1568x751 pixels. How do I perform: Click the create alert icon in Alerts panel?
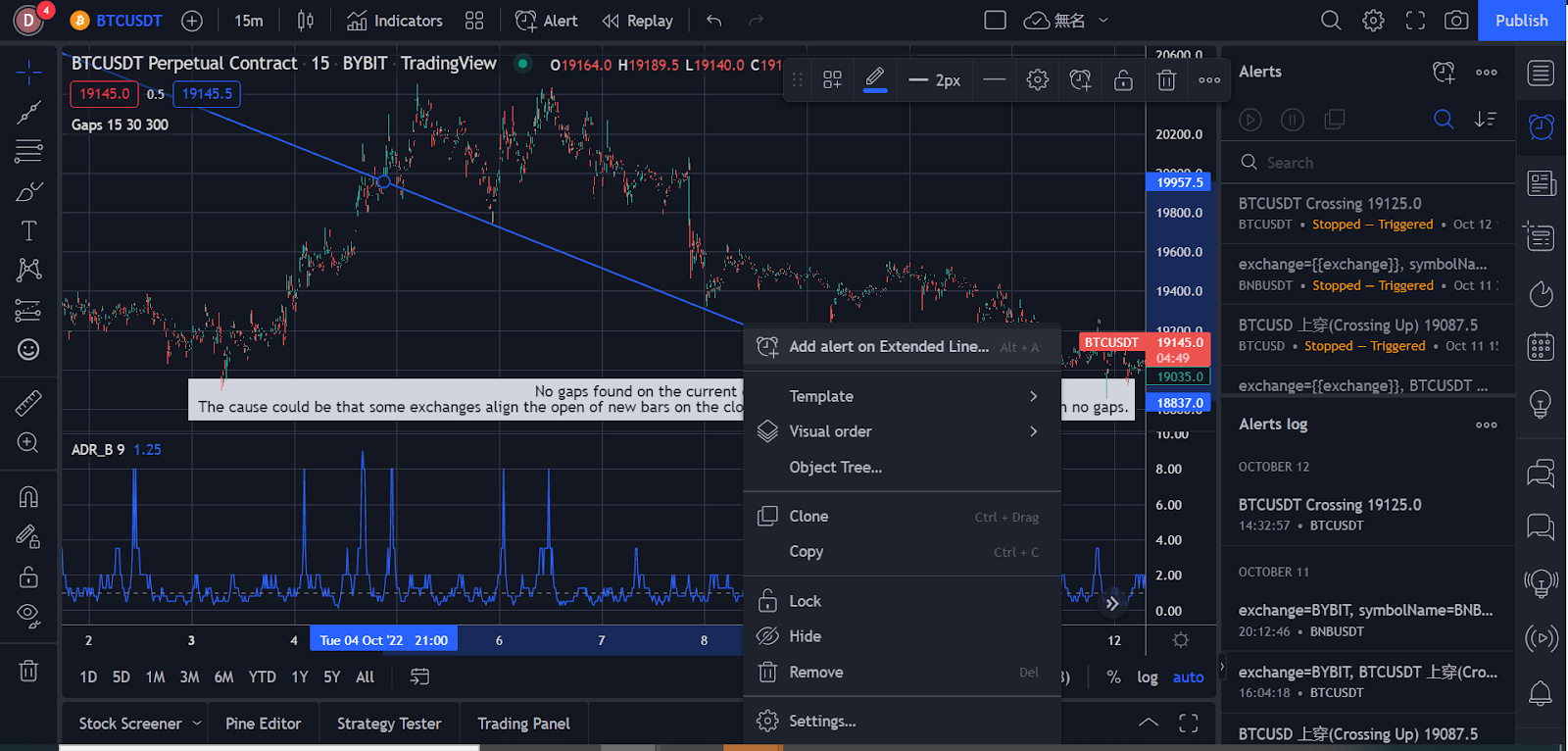pyautogui.click(x=1444, y=72)
